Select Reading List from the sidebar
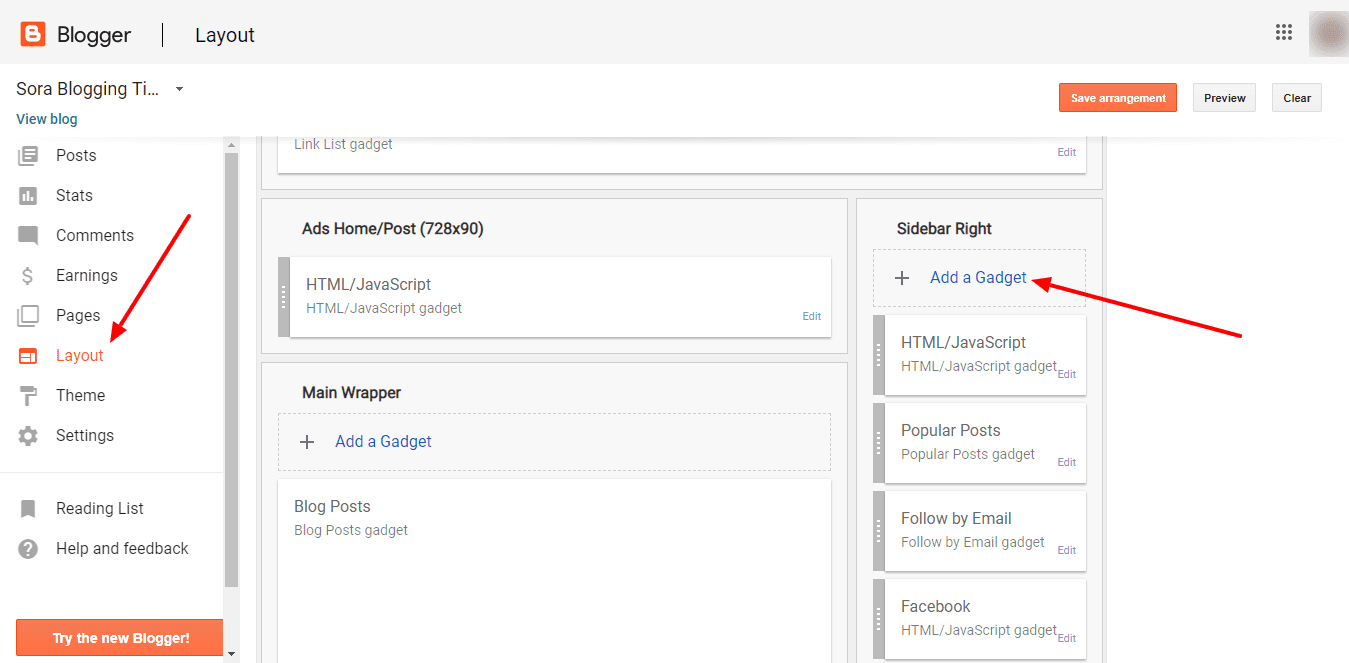This screenshot has width=1349, height=663. (x=99, y=508)
